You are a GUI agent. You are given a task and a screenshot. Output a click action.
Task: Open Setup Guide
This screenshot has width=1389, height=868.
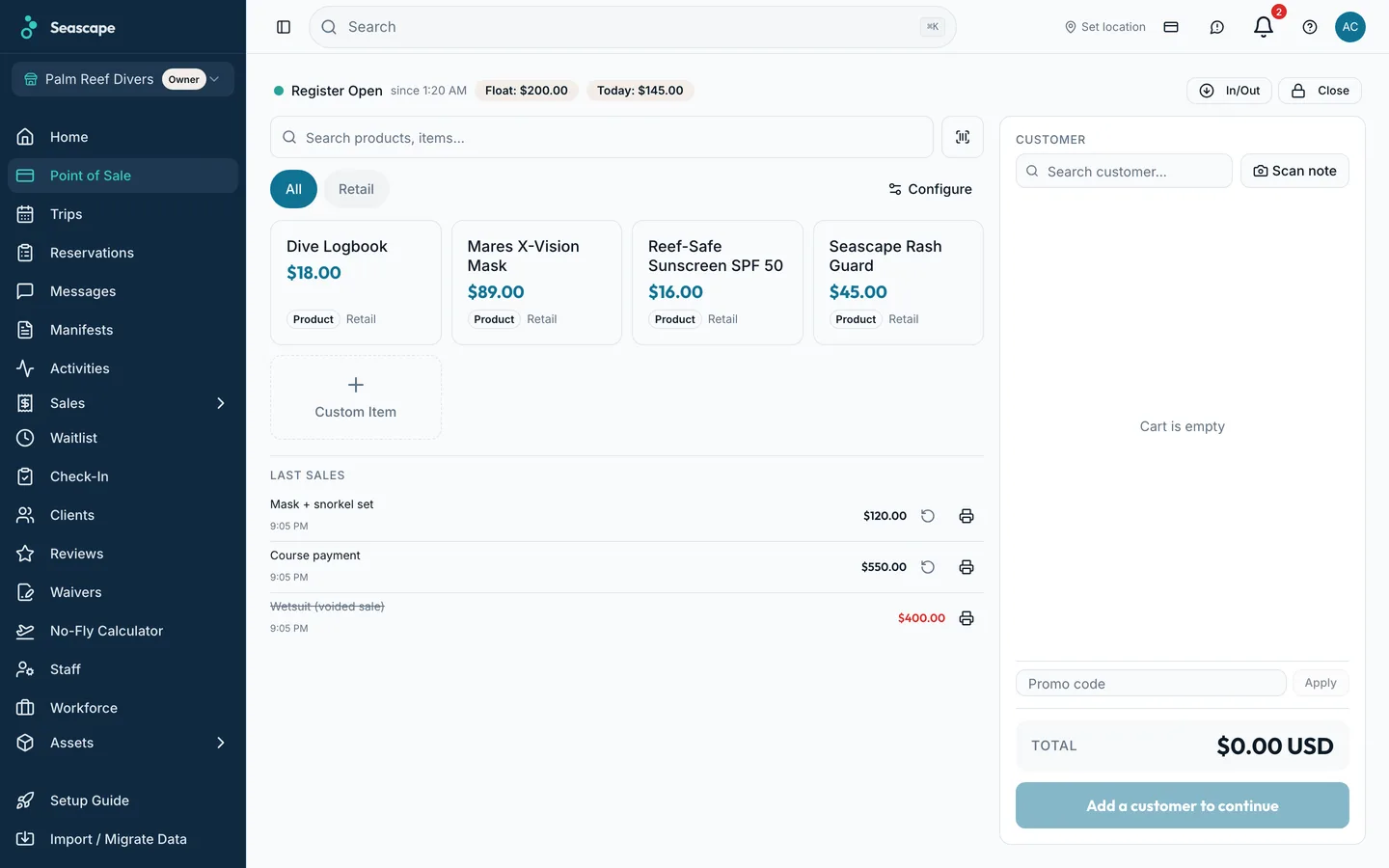pos(123,800)
